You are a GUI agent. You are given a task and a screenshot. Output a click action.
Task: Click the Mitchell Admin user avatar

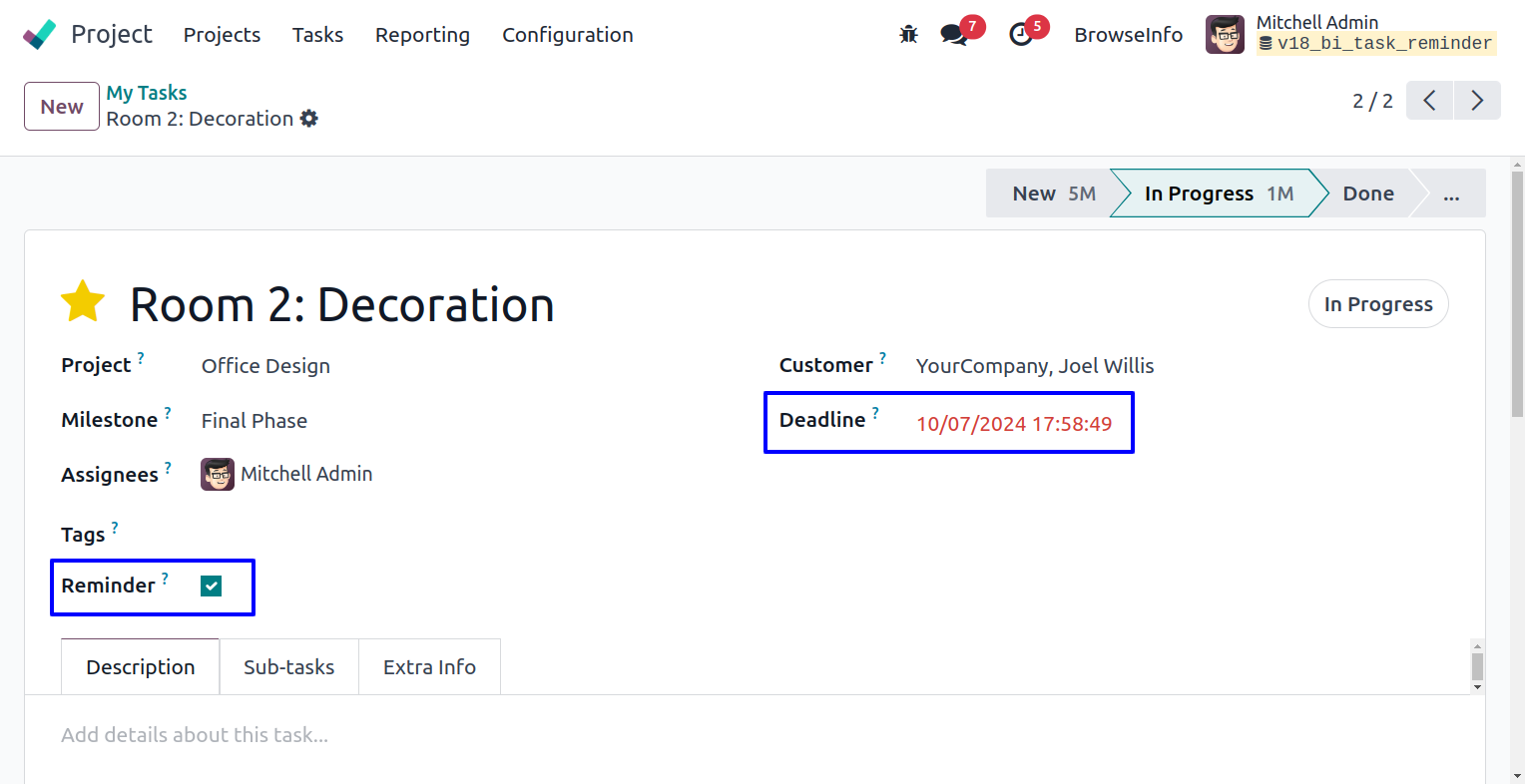point(1225,35)
